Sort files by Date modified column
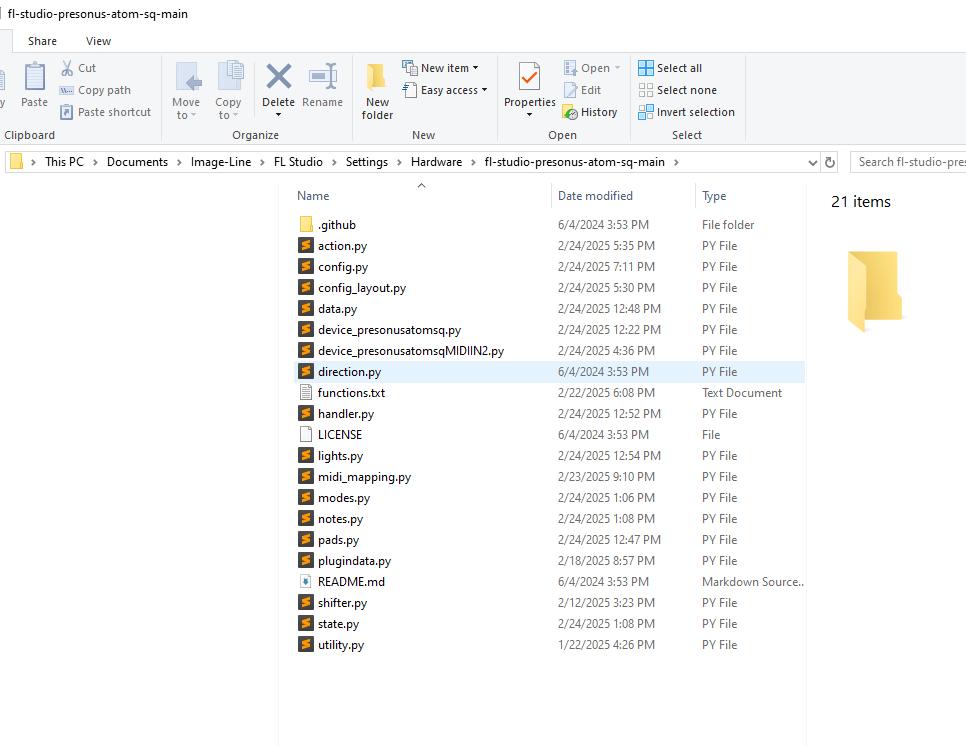This screenshot has height=746, width=966. pyautogui.click(x=595, y=196)
